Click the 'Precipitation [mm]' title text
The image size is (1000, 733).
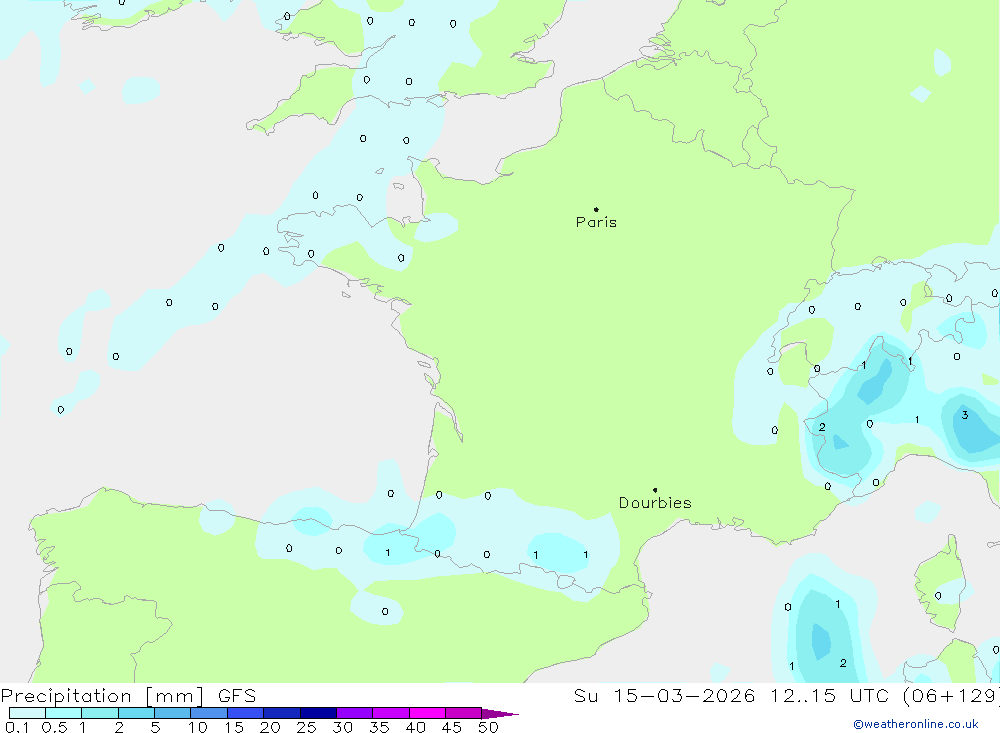tap(102, 696)
